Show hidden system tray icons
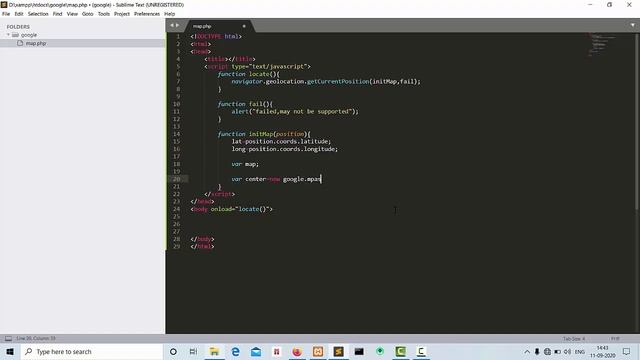The image size is (640, 360). [x=527, y=352]
